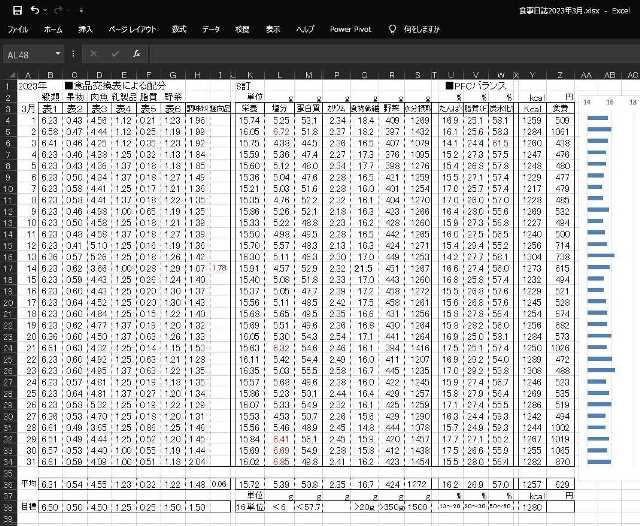Click the lightbulb Tell Me icon
This screenshot has height=526, width=640.
click(x=392, y=29)
